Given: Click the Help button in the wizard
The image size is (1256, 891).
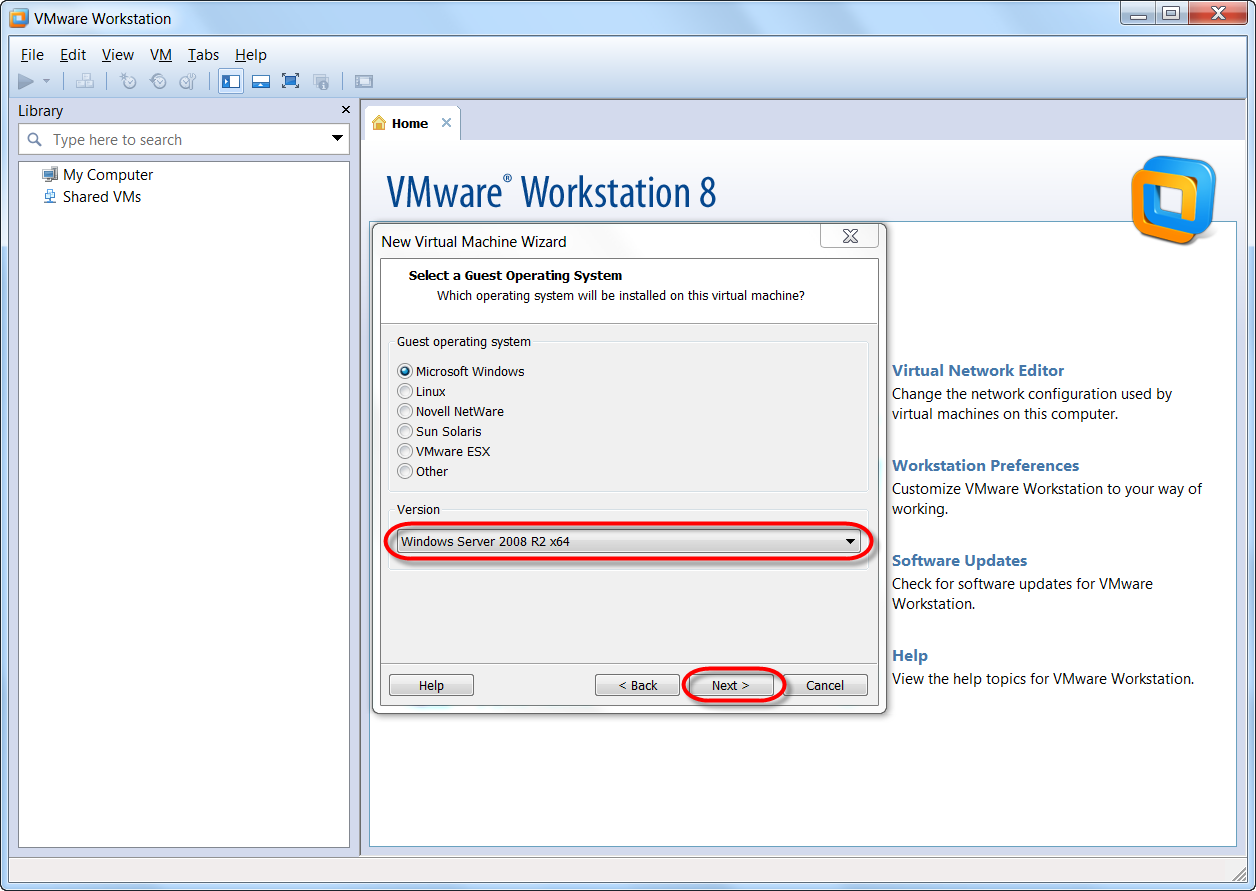Looking at the screenshot, I should click(x=431, y=685).
